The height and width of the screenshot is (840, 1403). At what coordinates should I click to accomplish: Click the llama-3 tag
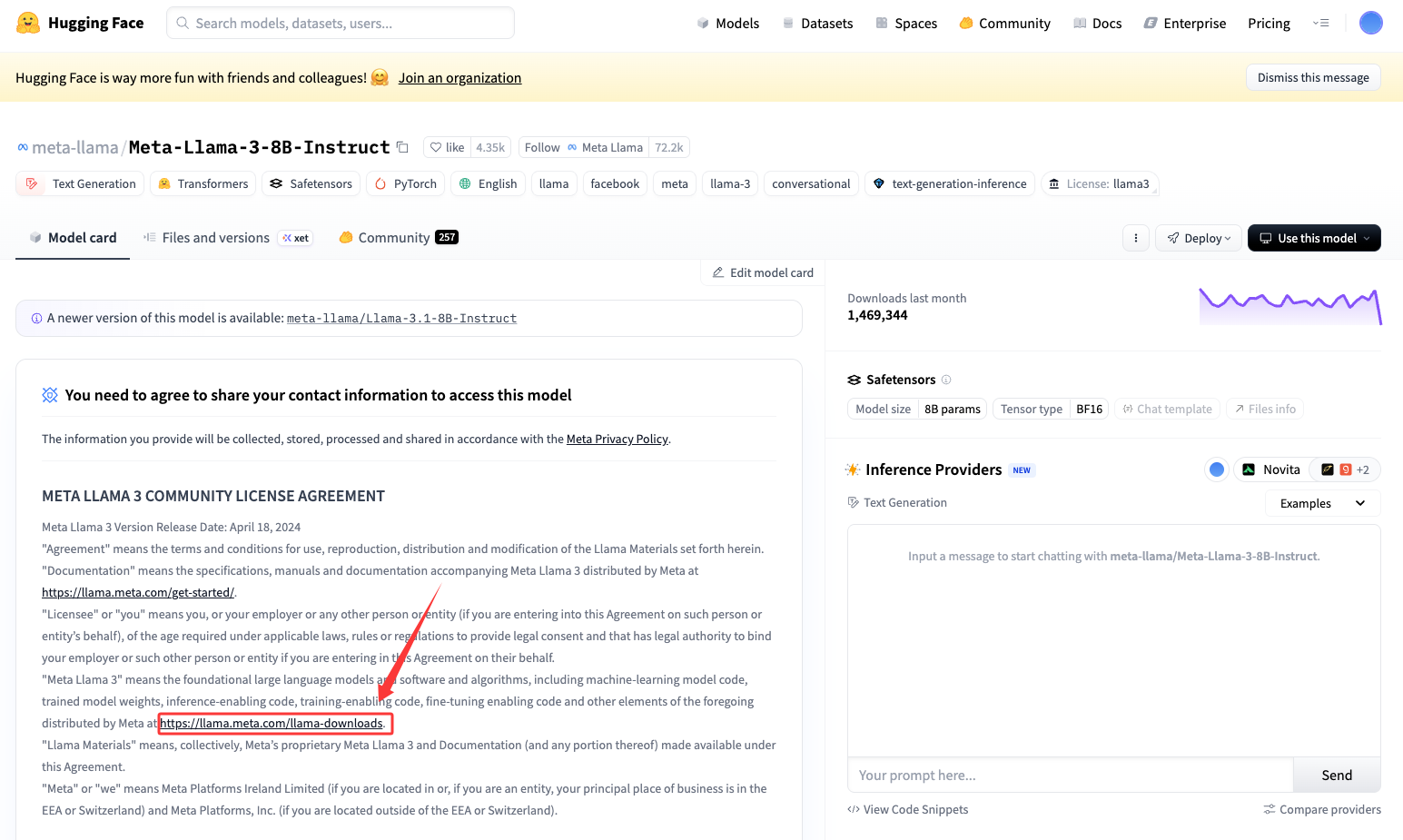pos(730,183)
